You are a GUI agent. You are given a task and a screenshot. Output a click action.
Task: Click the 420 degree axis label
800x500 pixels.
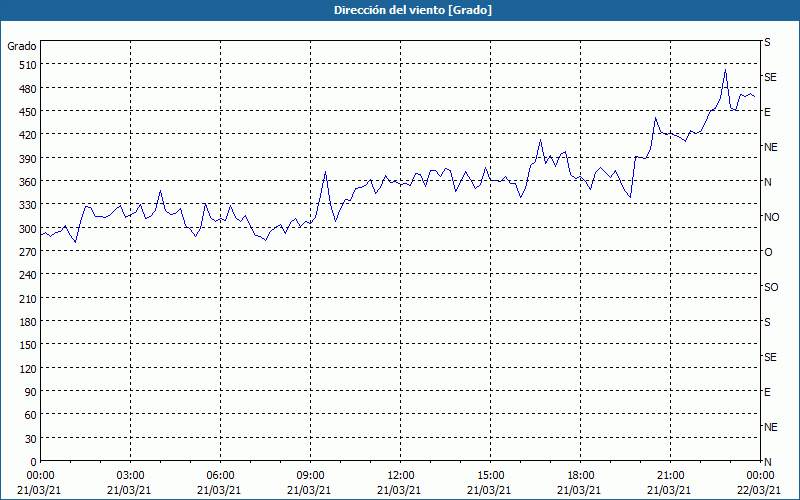28,135
